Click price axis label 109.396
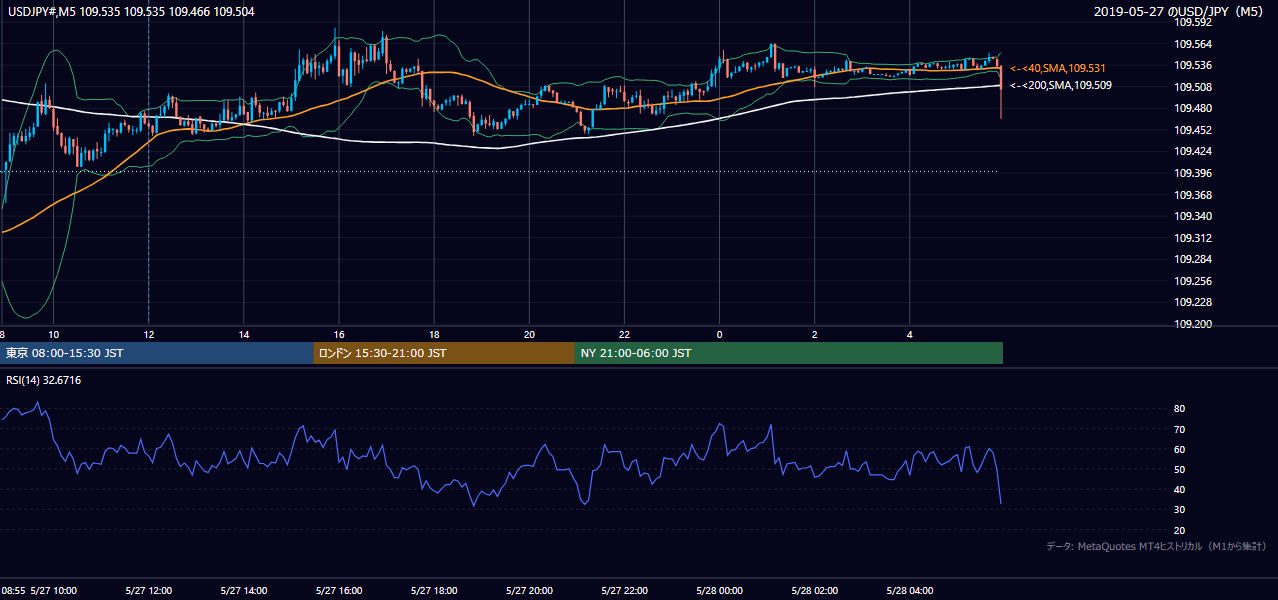The width and height of the screenshot is (1278, 600). [x=1193, y=173]
